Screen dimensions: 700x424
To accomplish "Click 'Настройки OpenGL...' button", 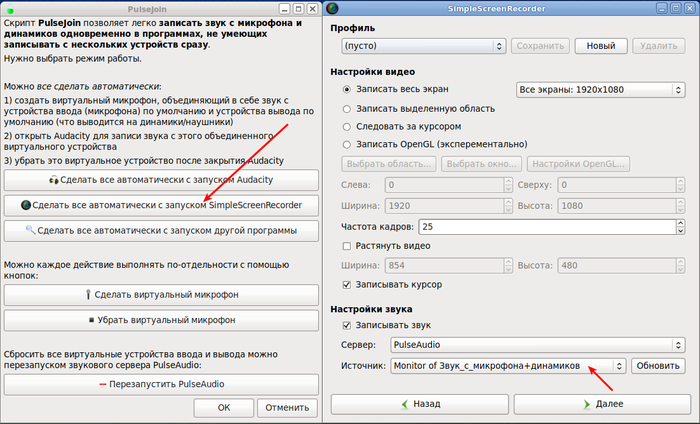I will pyautogui.click(x=578, y=164).
